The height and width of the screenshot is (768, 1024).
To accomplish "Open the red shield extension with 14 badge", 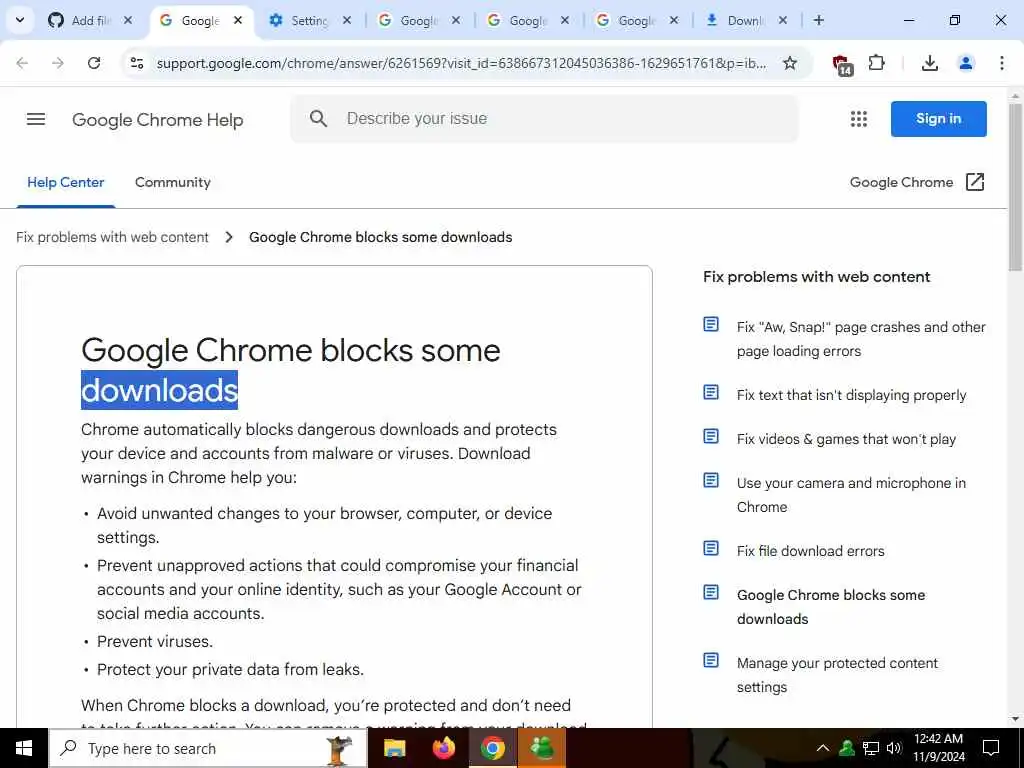I will pos(842,64).
